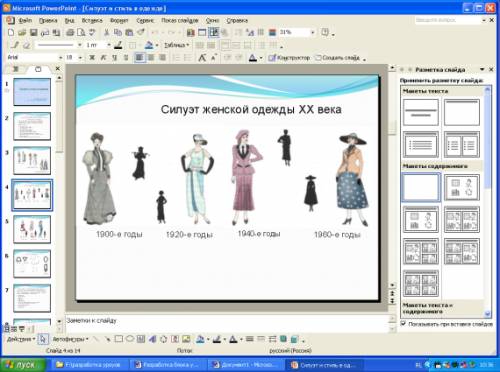The height and width of the screenshot is (372, 500).
Task: Open the Вставка menu
Action: point(92,21)
